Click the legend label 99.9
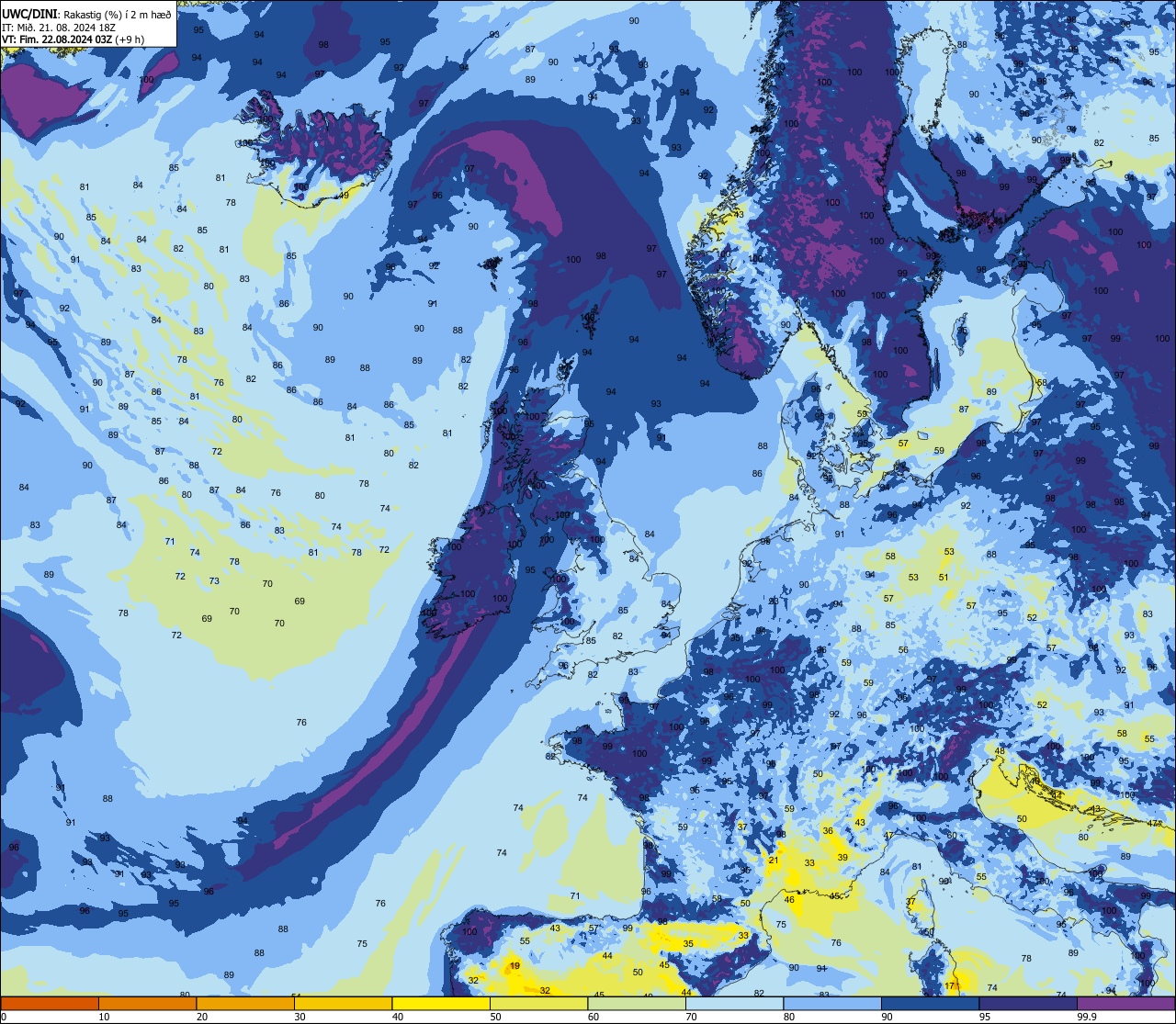The width and height of the screenshot is (1176, 1024). [x=1087, y=1017]
